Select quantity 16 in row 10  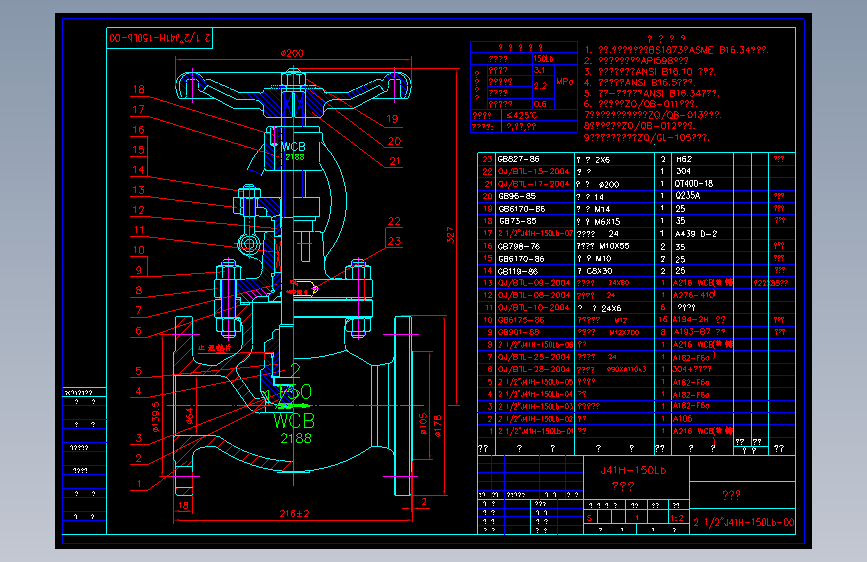tap(662, 320)
